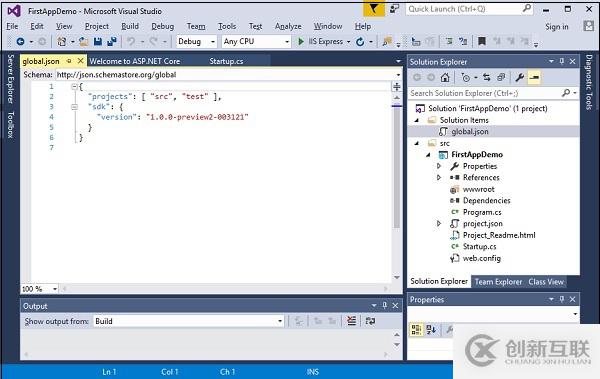Close the global.json tab
This screenshot has height=379, width=600.
[80, 61]
